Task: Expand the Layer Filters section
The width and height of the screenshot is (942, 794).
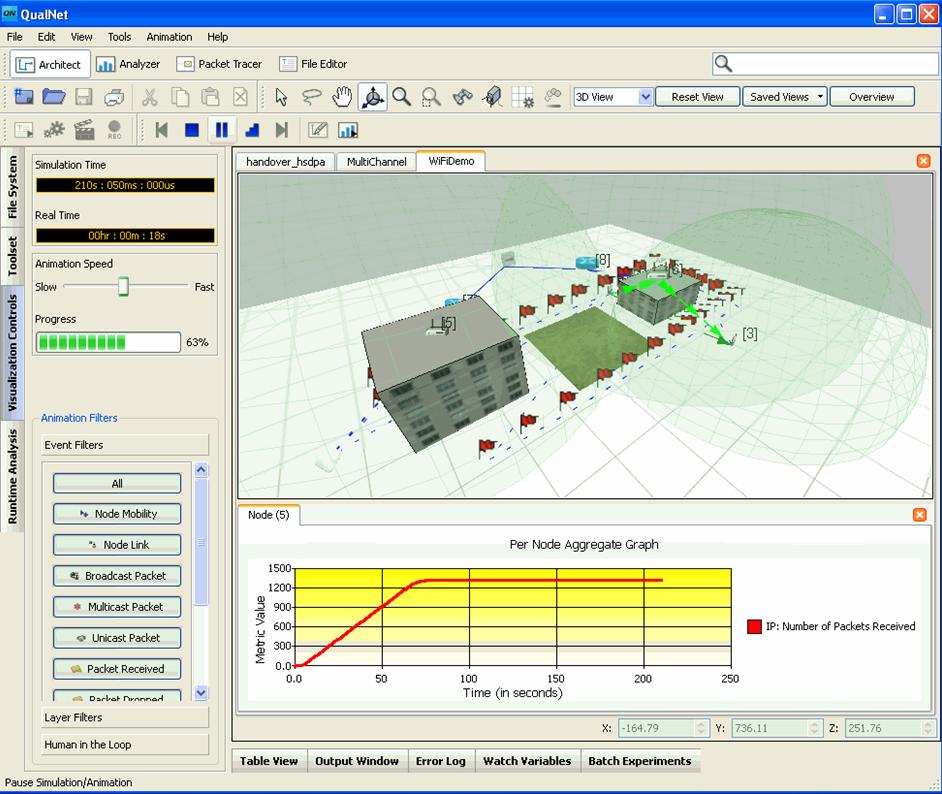Action: (125, 718)
